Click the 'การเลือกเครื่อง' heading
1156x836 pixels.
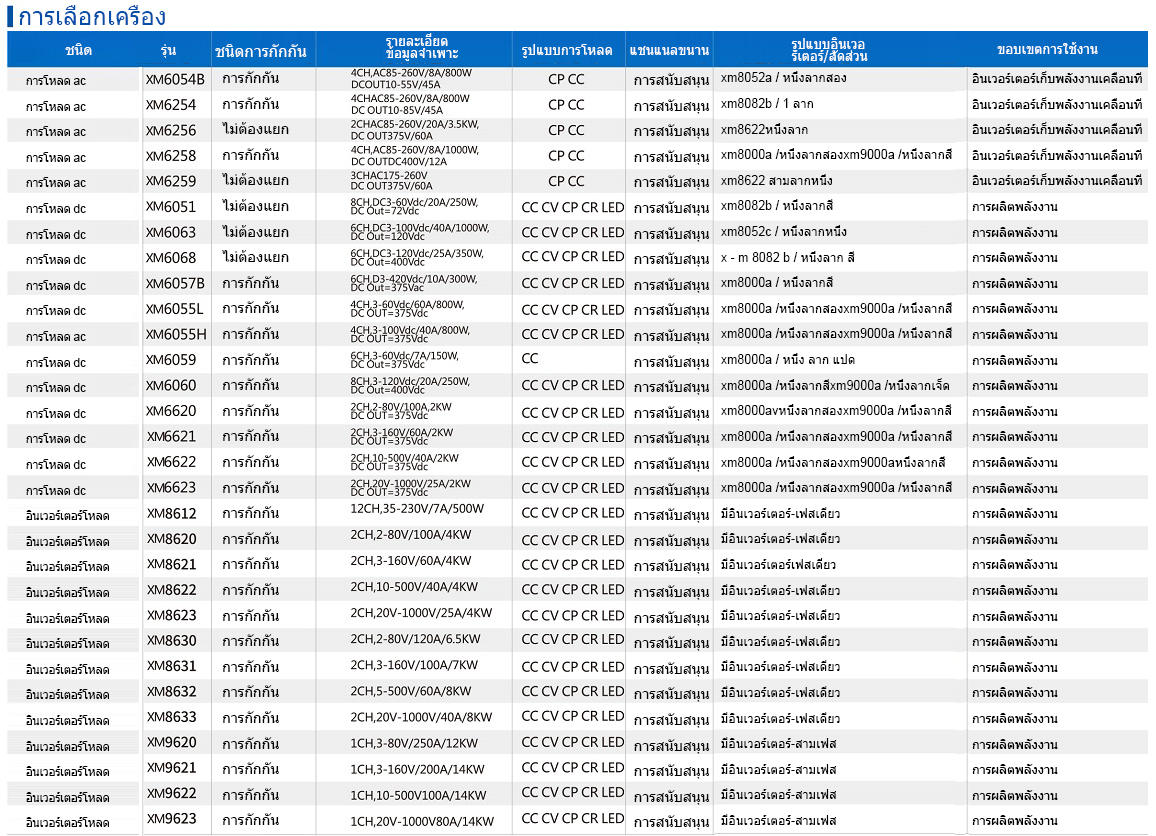click(91, 16)
